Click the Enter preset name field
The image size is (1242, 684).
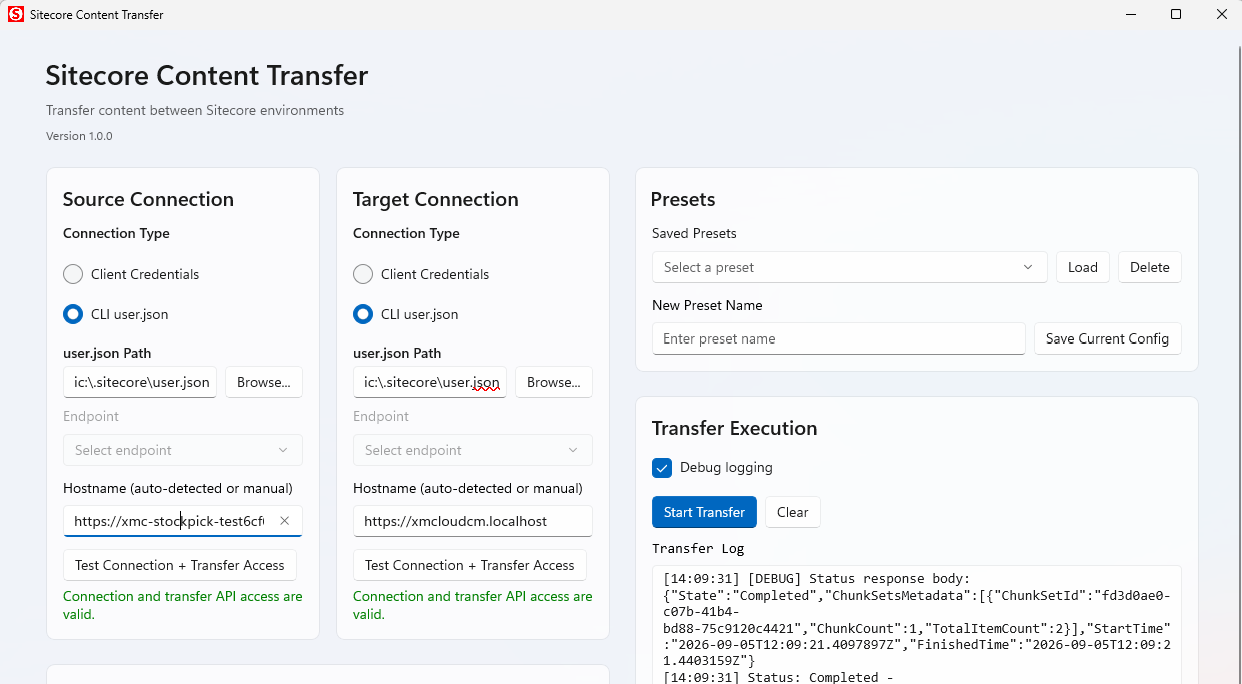pos(839,339)
